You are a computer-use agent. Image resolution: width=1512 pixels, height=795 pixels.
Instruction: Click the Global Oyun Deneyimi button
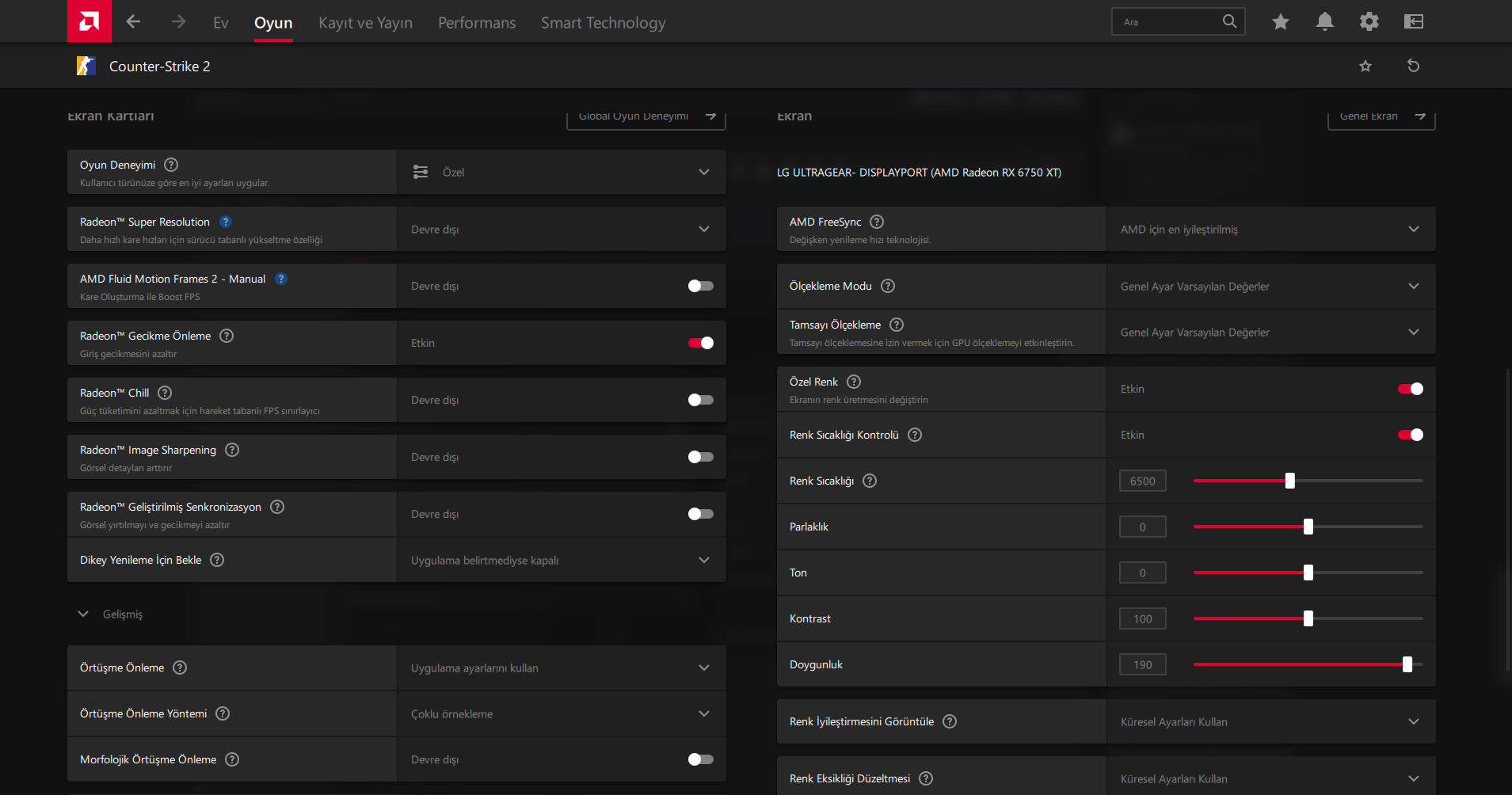coord(646,117)
